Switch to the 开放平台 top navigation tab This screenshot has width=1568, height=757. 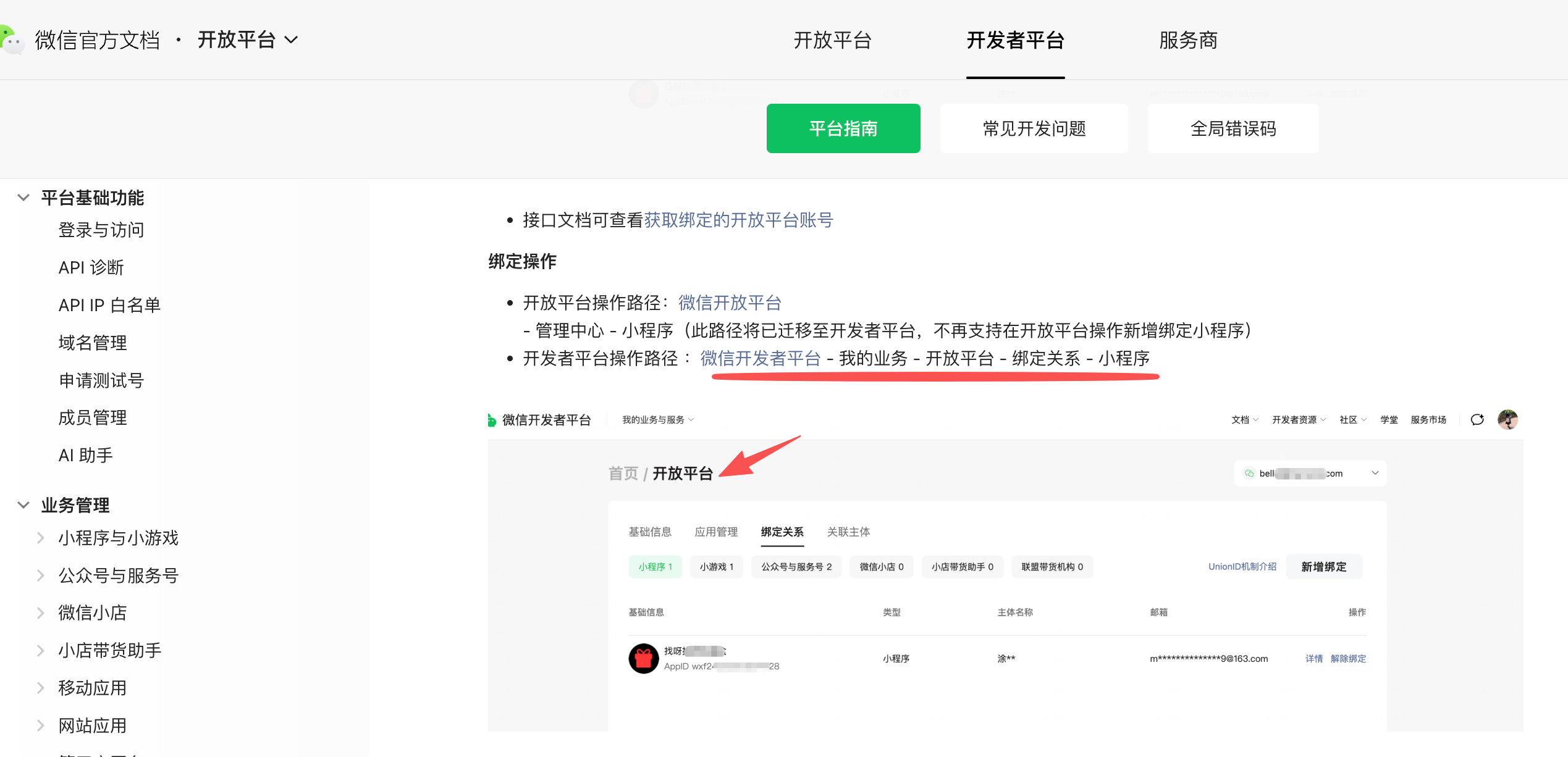coord(832,40)
